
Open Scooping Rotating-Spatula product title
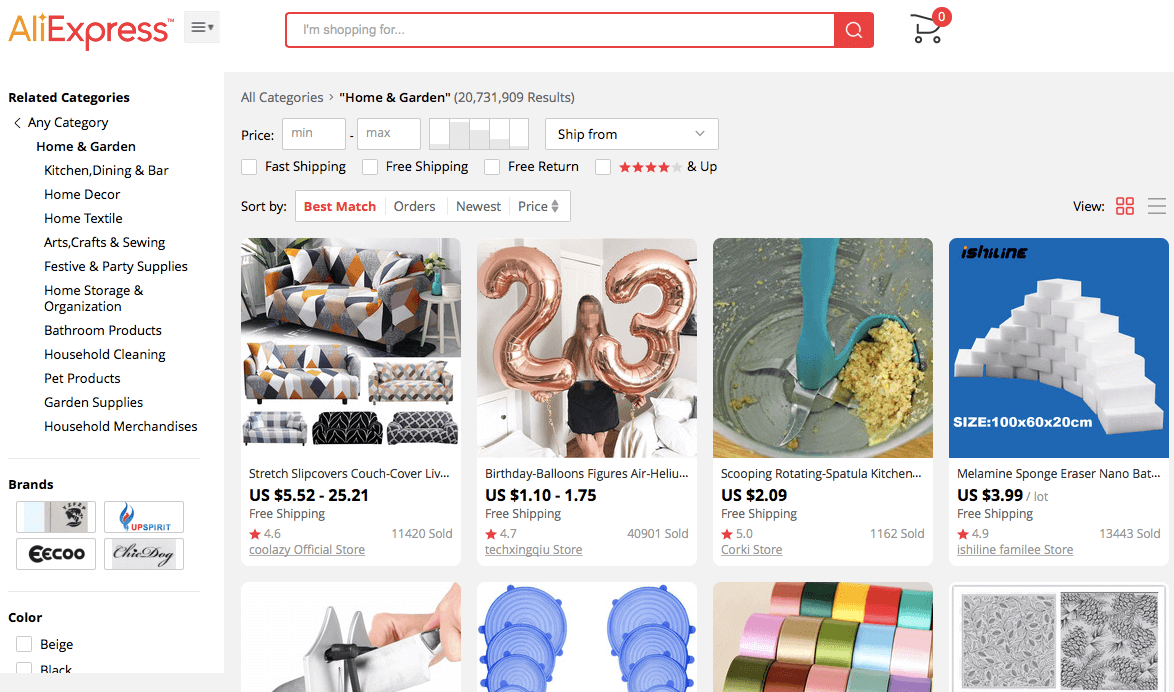(821, 473)
